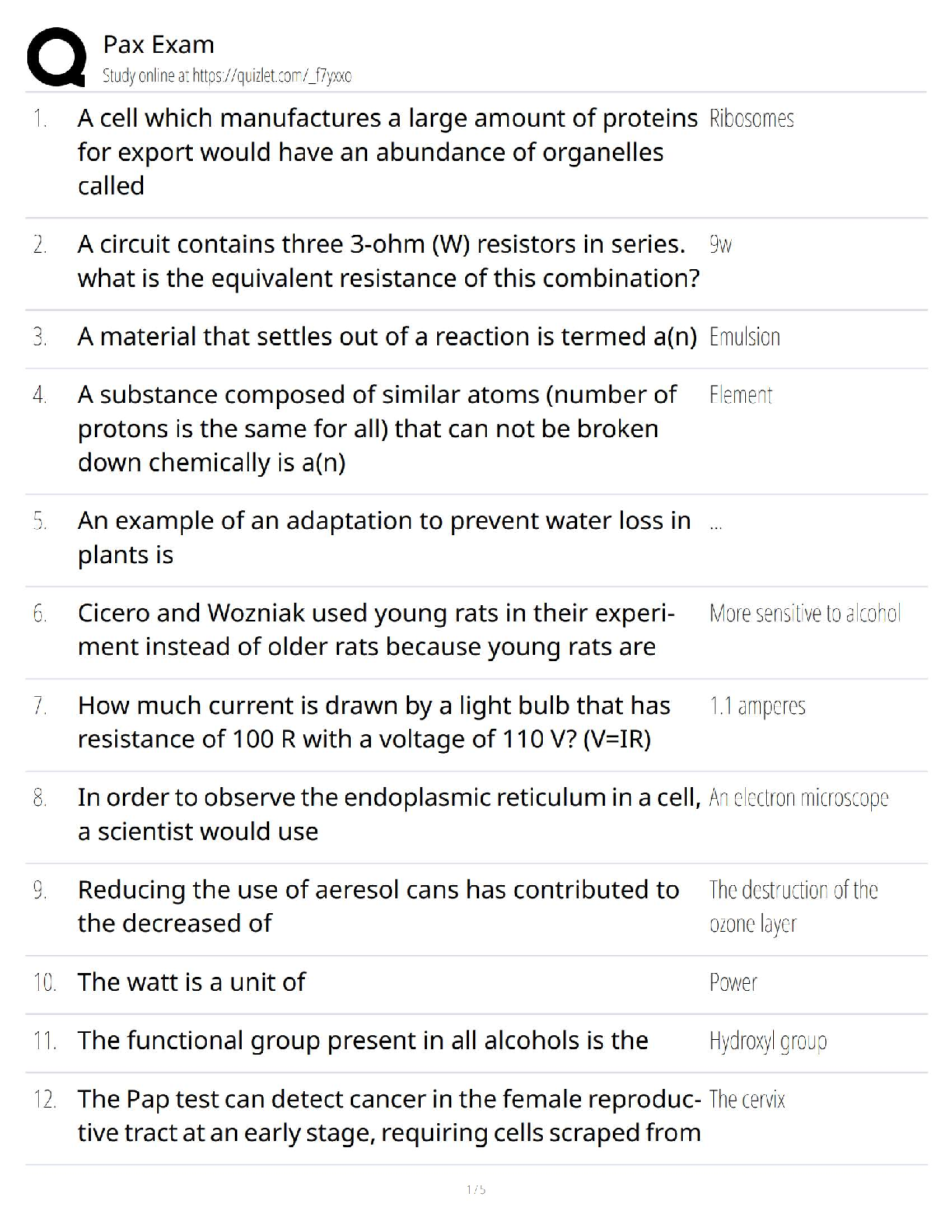
Task: Click the Quizlet Q logo icon
Action: (x=56, y=57)
